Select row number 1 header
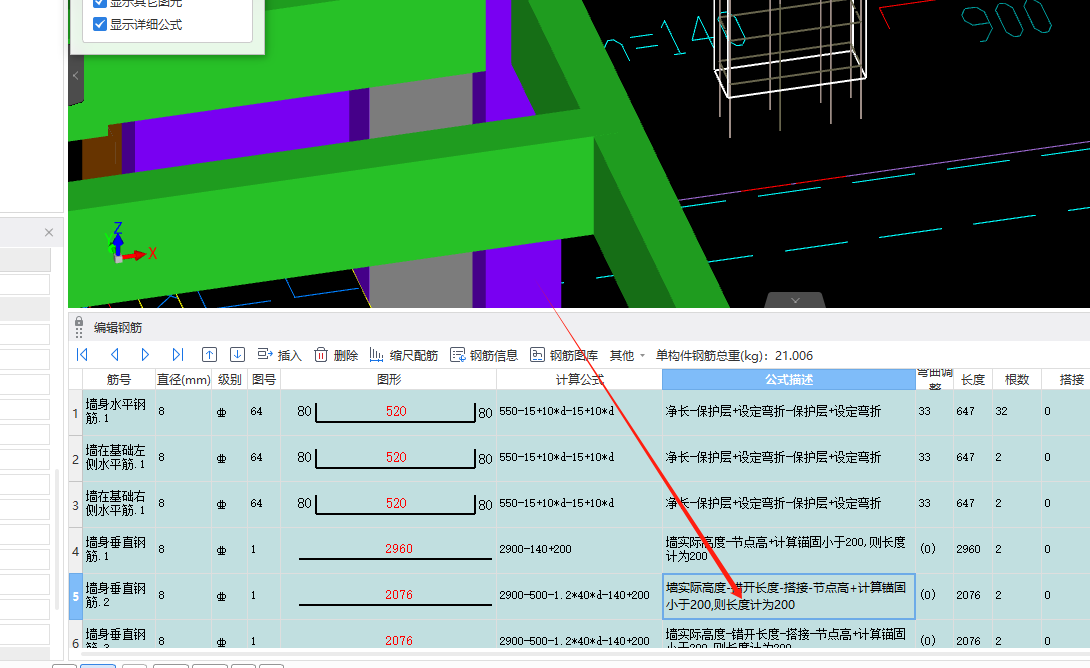The image size is (1090, 668). point(76,412)
